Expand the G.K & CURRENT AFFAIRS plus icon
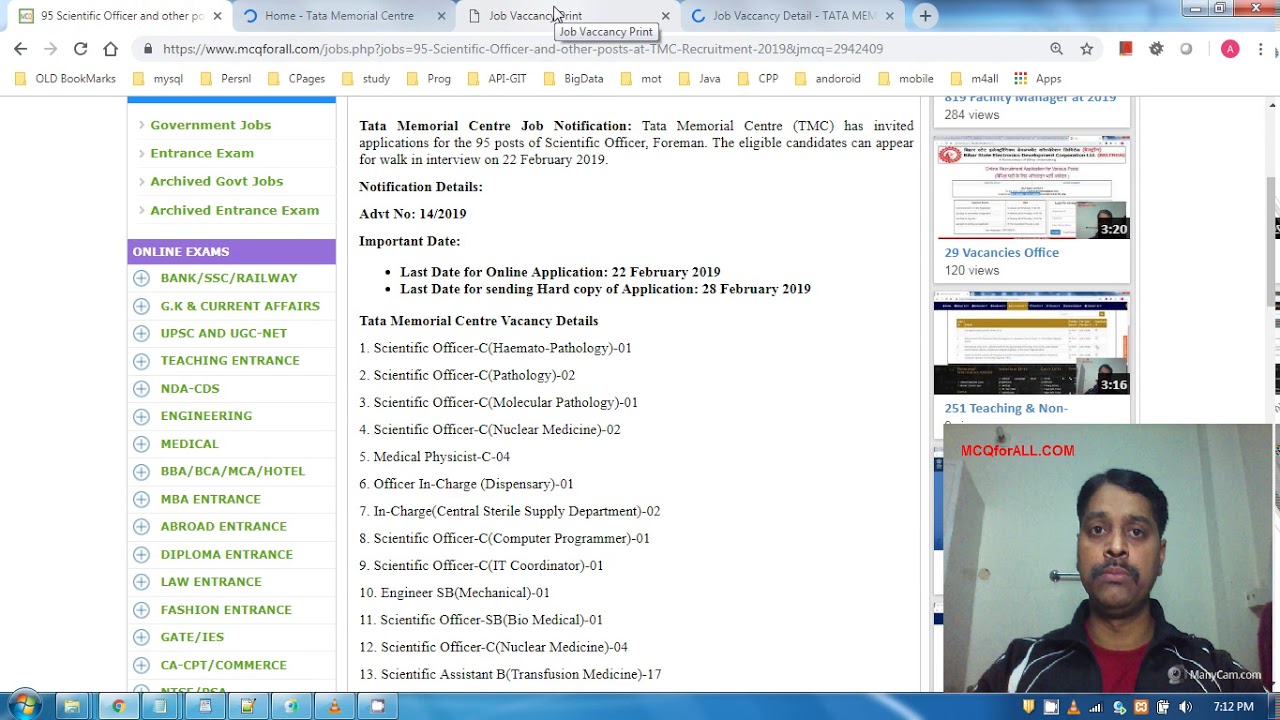The height and width of the screenshot is (720, 1280). 141,306
